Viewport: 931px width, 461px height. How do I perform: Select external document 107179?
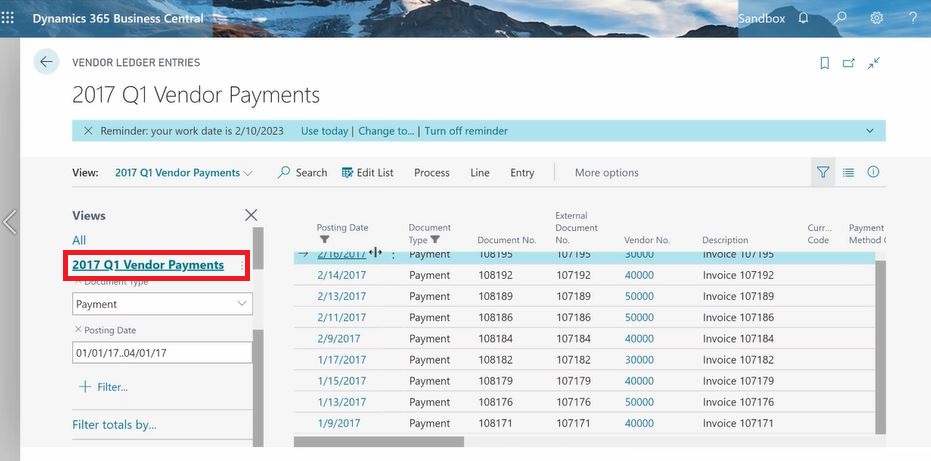(x=574, y=381)
